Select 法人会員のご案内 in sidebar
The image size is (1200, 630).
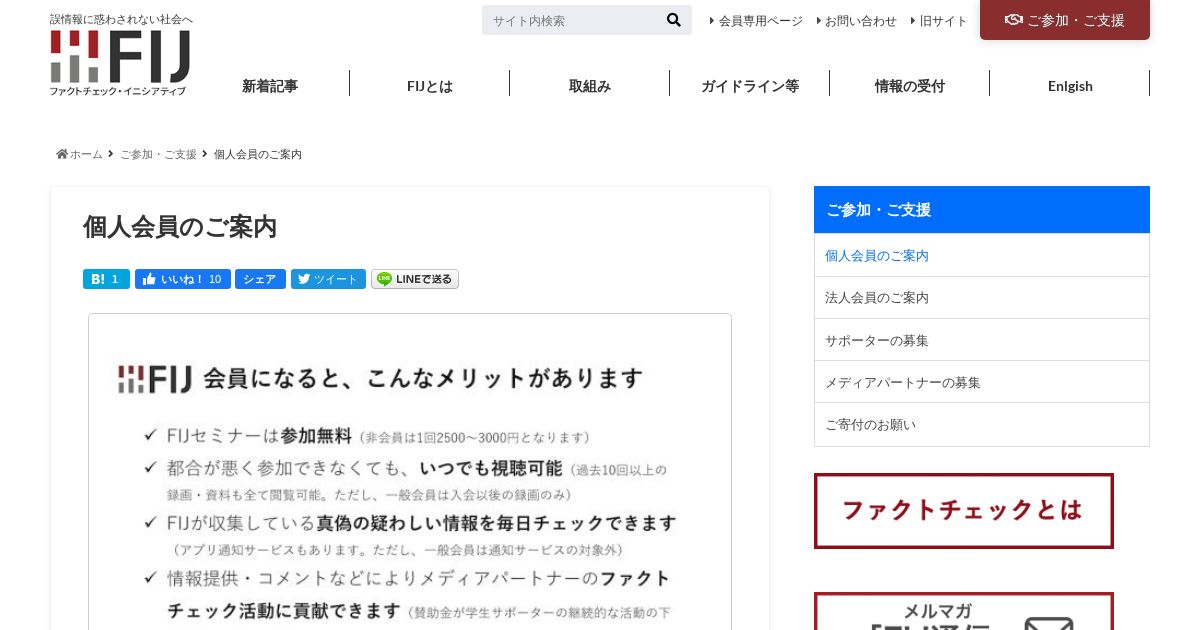(982, 297)
